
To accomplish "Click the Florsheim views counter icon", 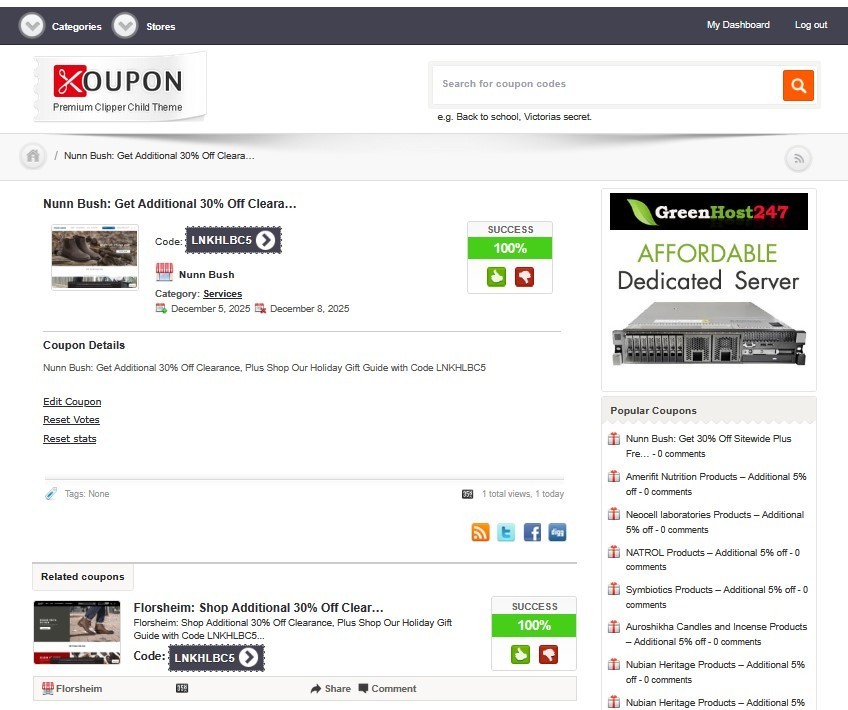I will 182,688.
